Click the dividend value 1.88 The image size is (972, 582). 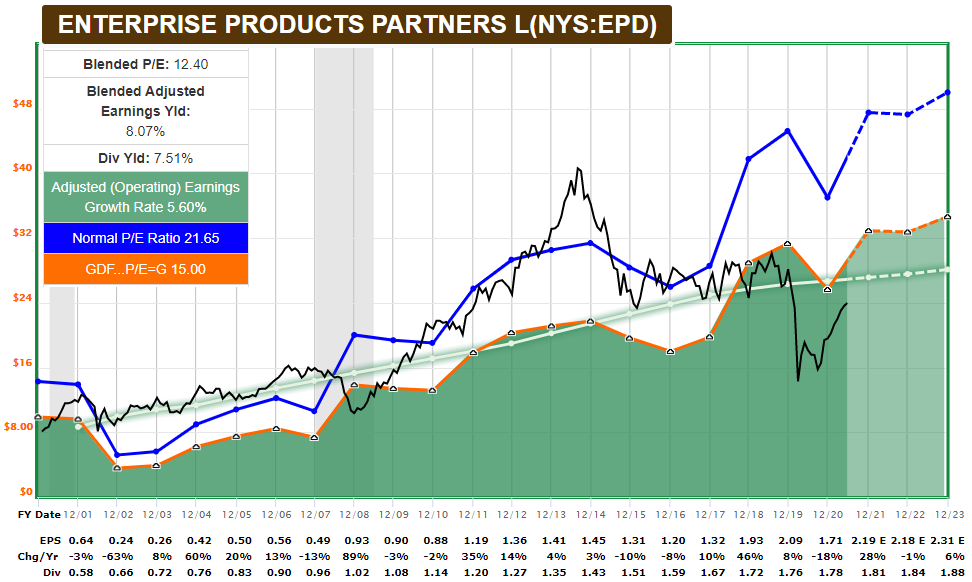(952, 573)
